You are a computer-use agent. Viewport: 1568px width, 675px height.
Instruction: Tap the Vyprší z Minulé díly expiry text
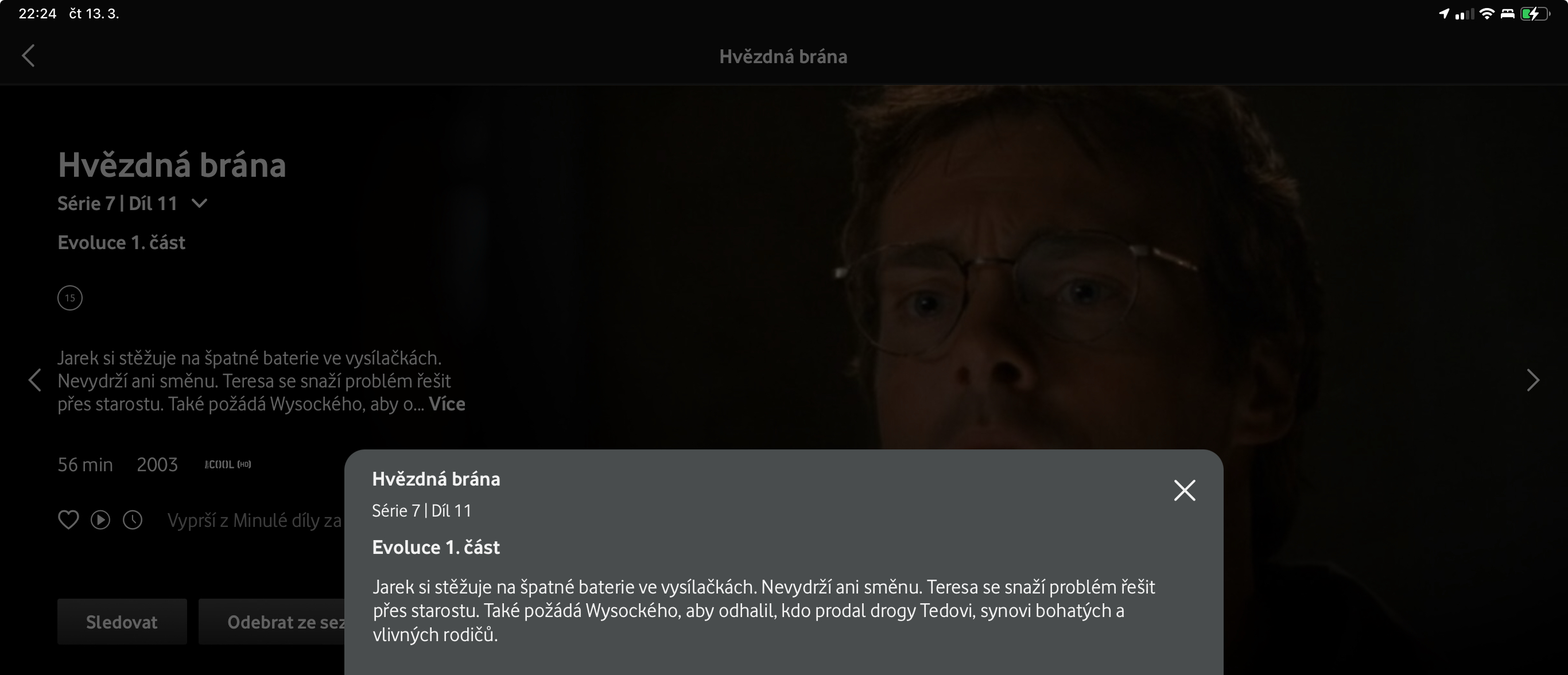254,521
